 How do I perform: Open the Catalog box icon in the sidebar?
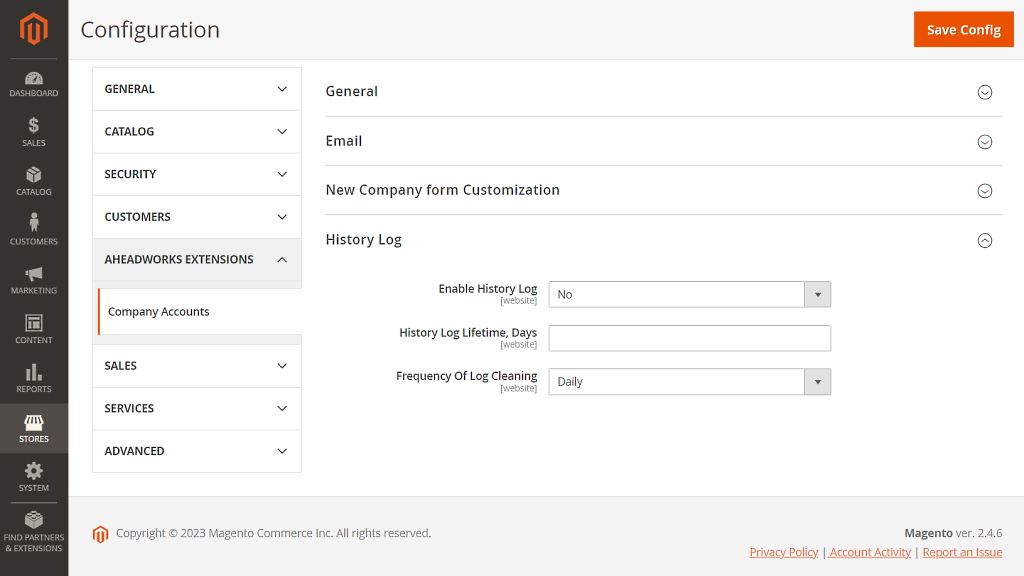click(x=34, y=182)
